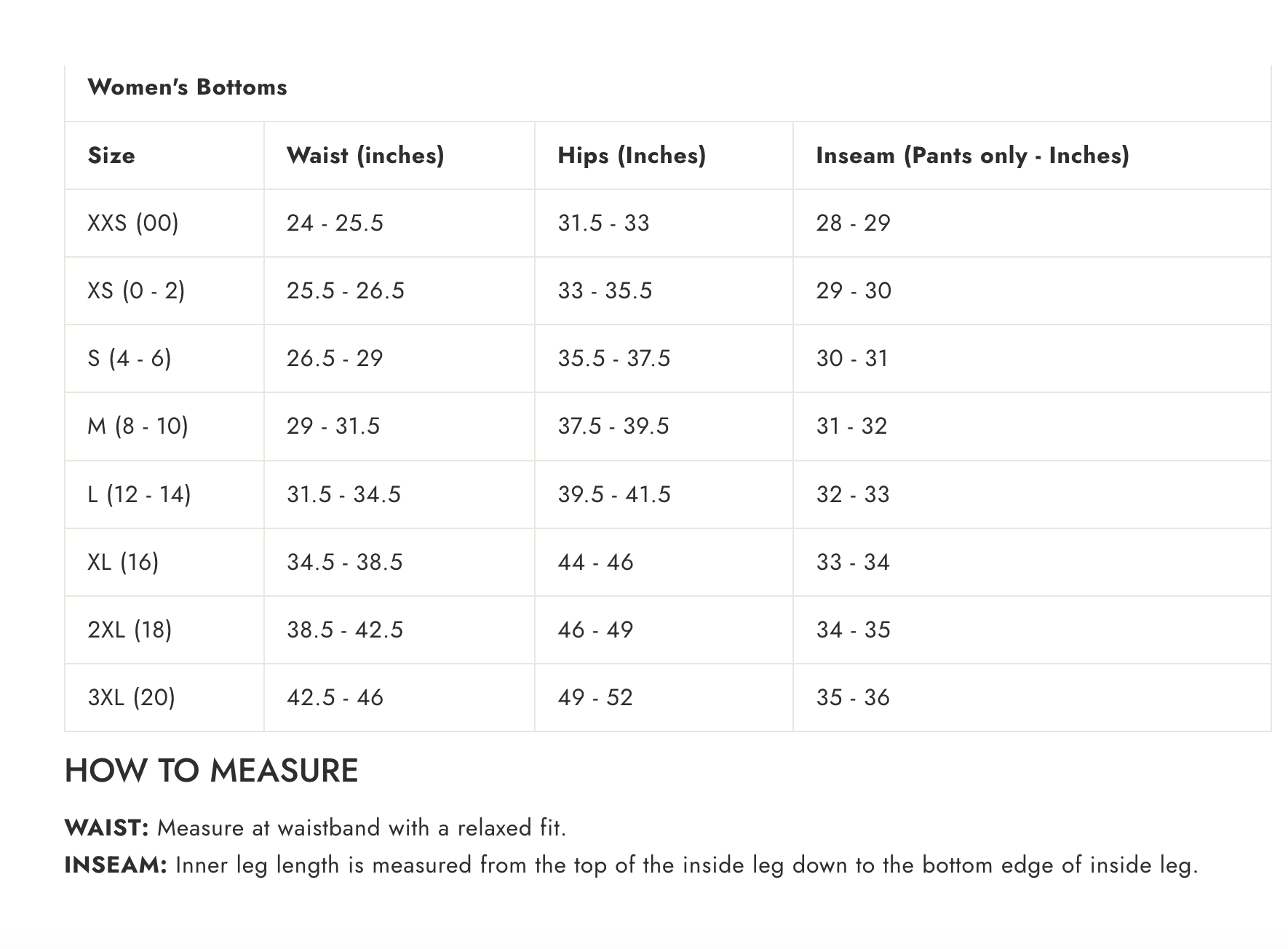Click the 24 - 25.5 waist value
This screenshot has width=1288, height=949.
(335, 223)
